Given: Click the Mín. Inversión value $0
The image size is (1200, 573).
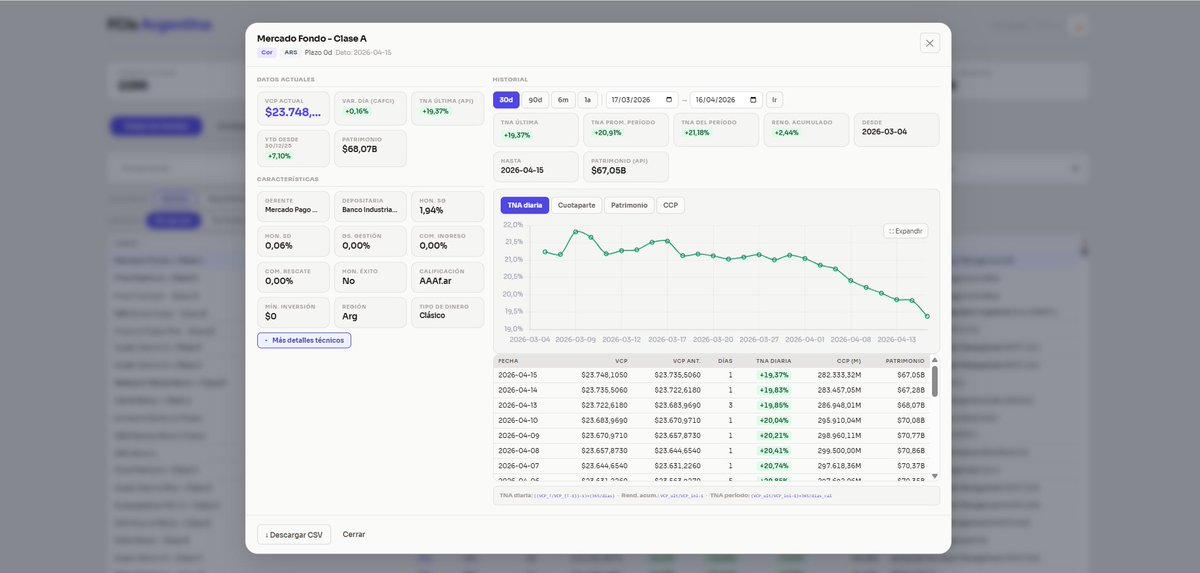Looking at the screenshot, I should tap(271, 316).
